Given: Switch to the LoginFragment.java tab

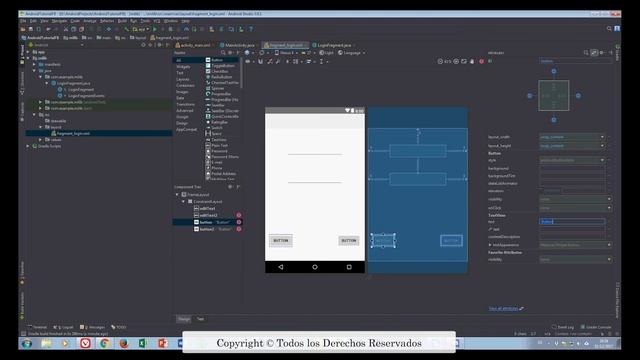Looking at the screenshot, I should tap(334, 45).
